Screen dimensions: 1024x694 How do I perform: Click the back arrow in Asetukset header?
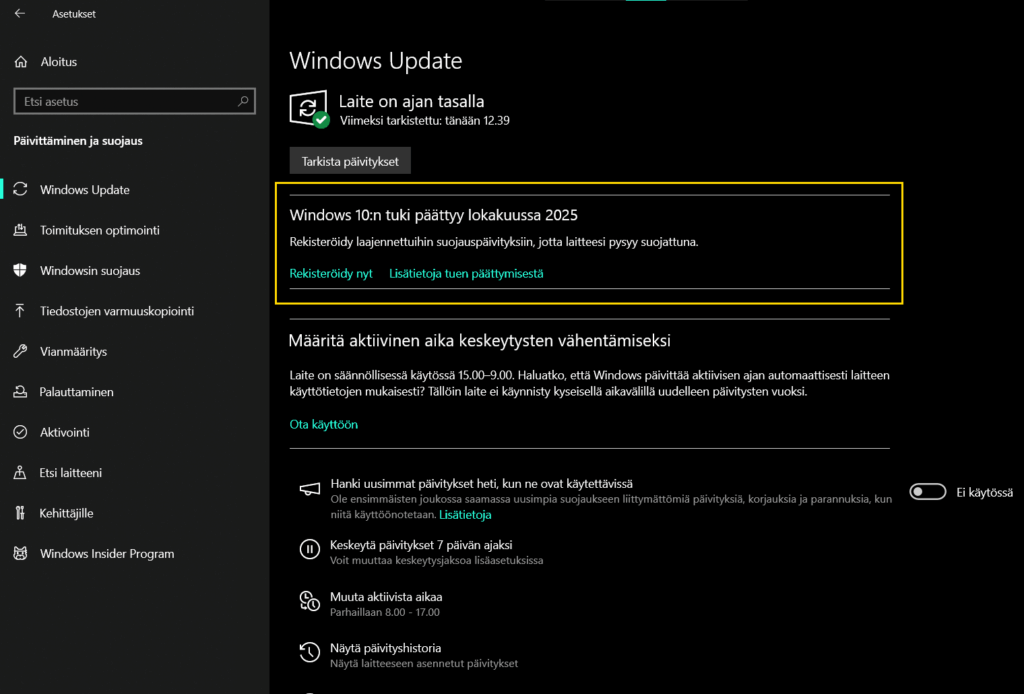pos(21,15)
